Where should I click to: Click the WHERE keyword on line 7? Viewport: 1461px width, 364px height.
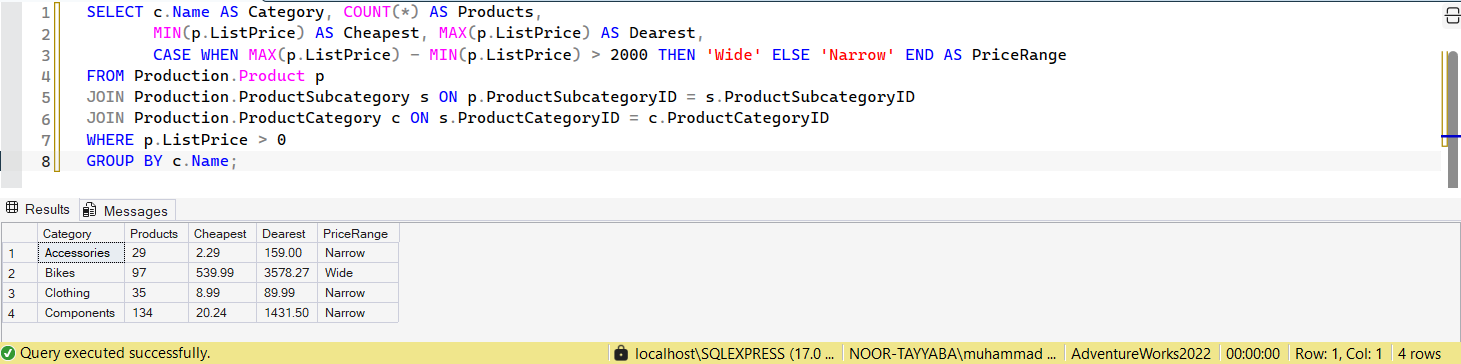pyautogui.click(x=110, y=140)
